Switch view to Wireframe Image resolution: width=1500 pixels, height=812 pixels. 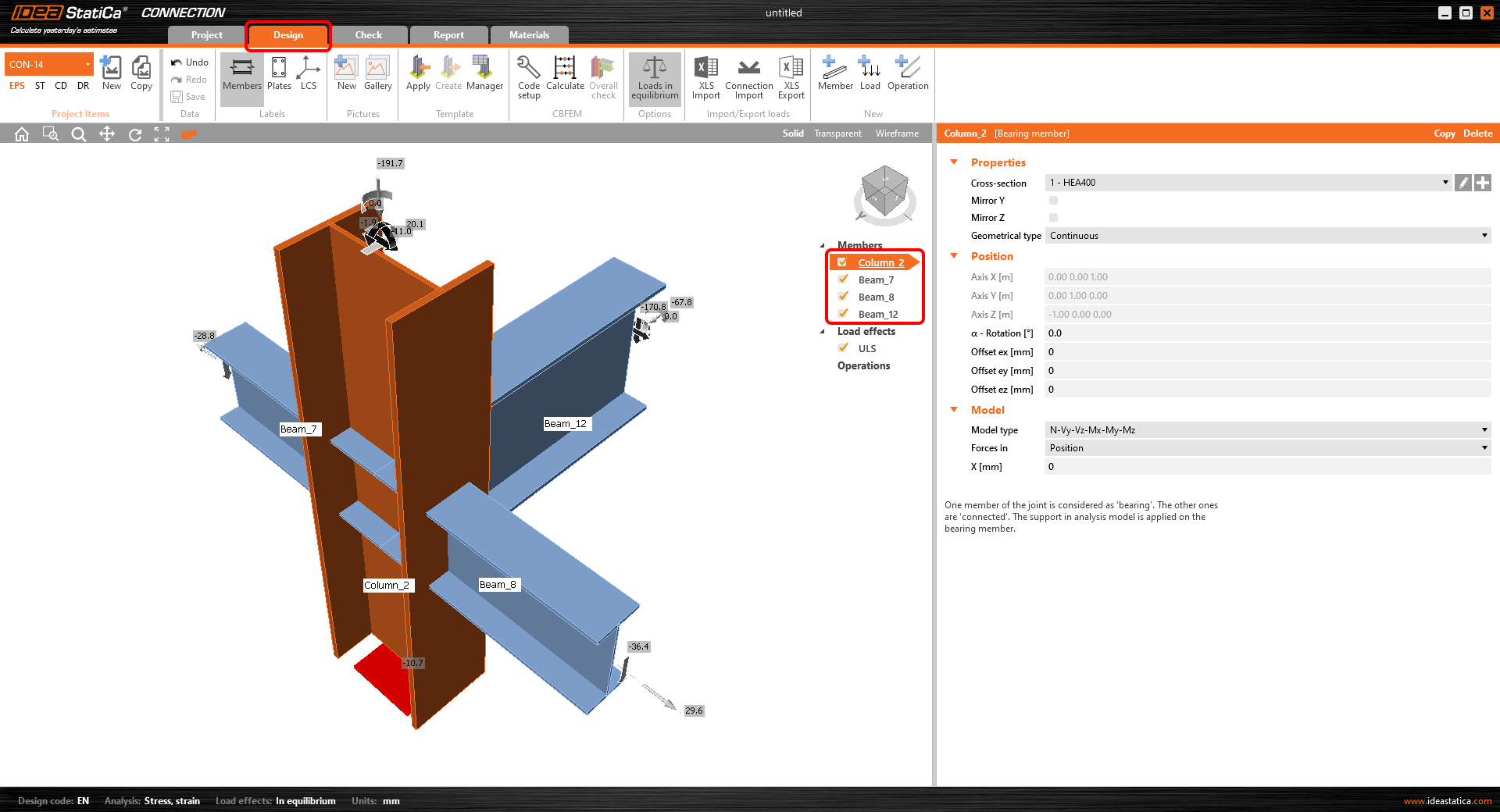coord(897,134)
